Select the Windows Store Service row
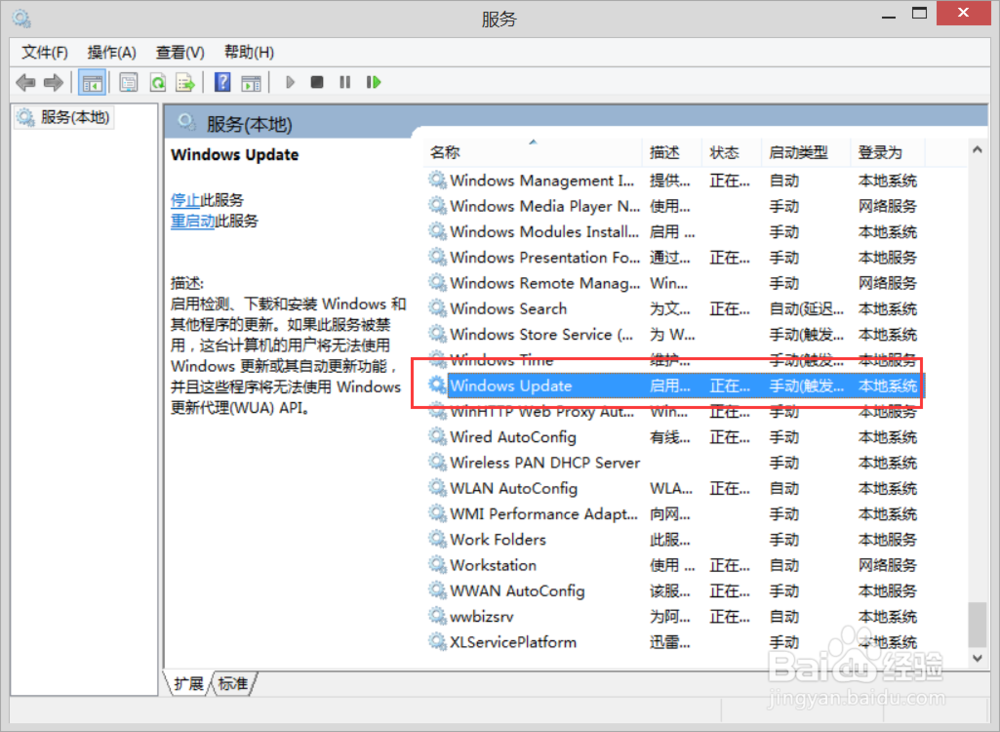This screenshot has height=732, width=1000. [675, 334]
